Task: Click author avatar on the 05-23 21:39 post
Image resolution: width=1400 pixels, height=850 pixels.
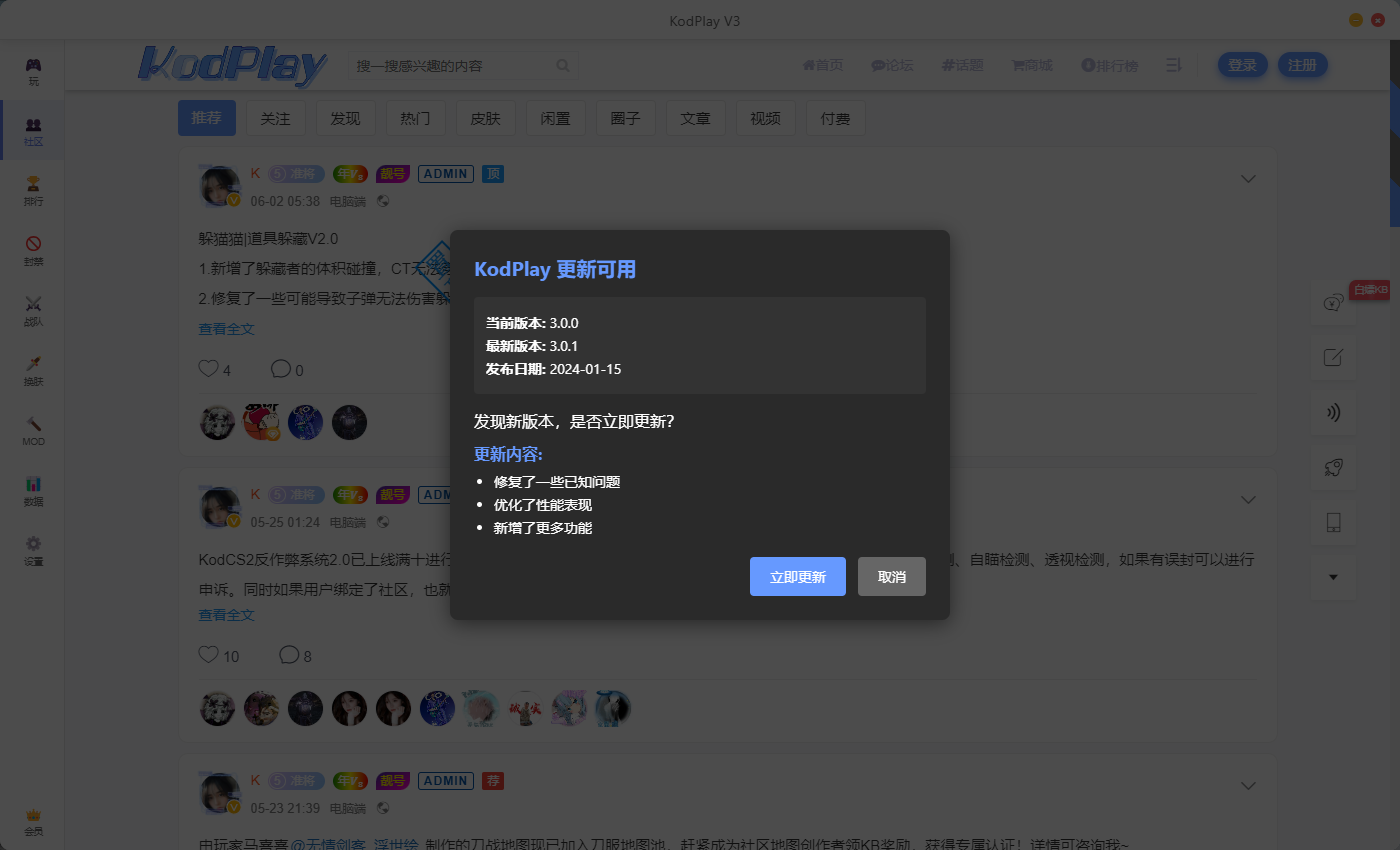Action: [220, 794]
